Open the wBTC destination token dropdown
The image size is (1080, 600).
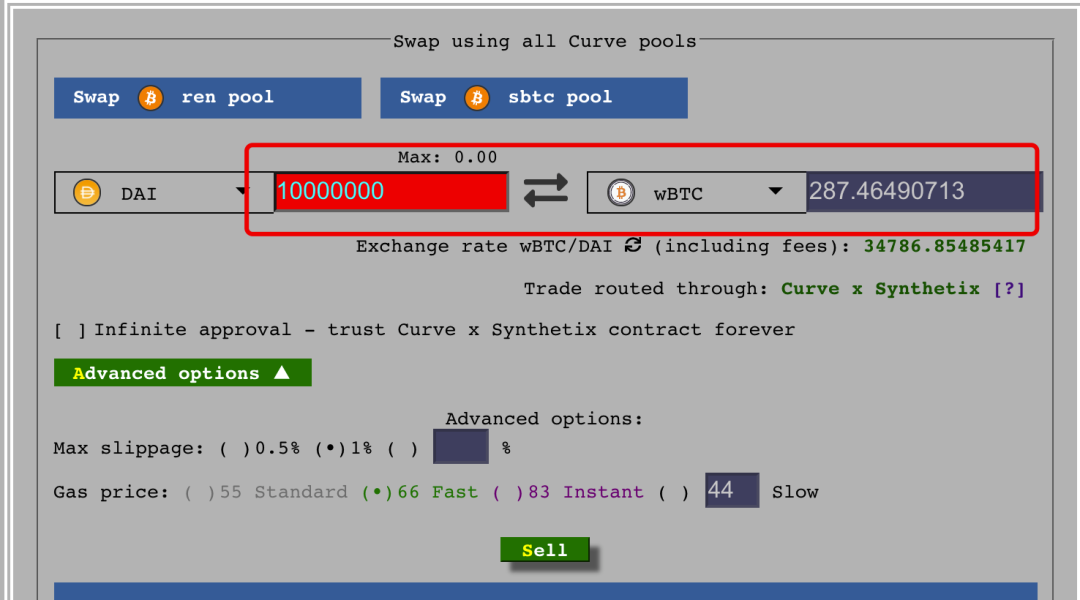[696, 193]
